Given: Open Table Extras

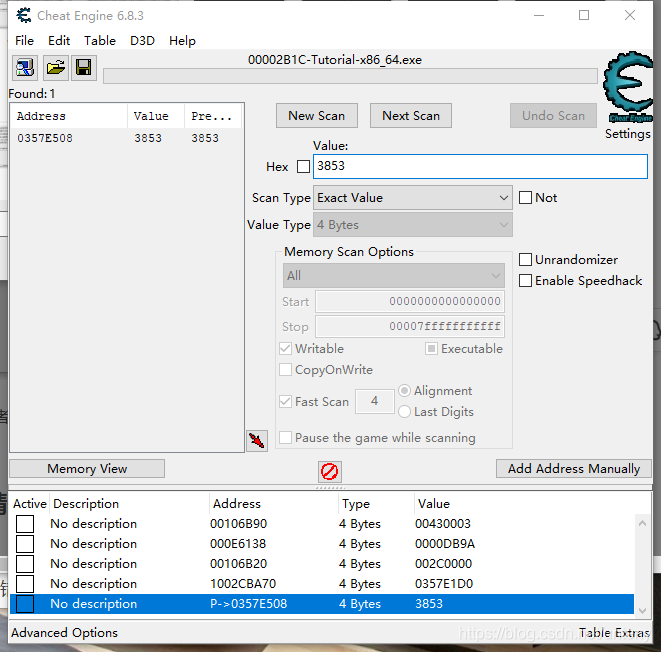Looking at the screenshot, I should [614, 633].
